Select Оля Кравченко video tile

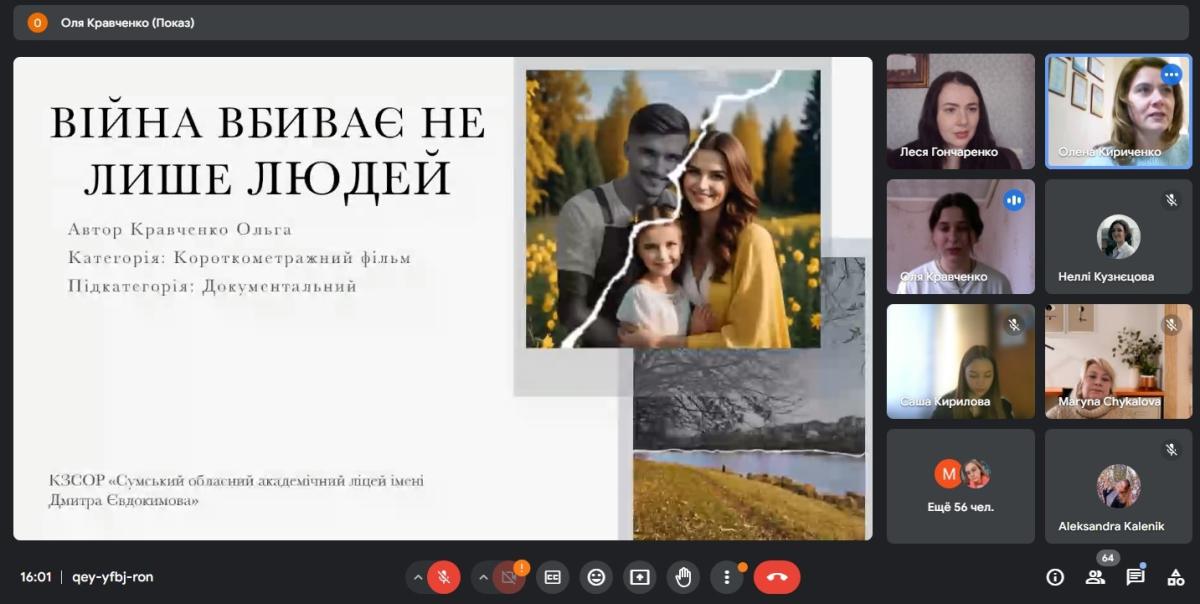pyautogui.click(x=960, y=236)
